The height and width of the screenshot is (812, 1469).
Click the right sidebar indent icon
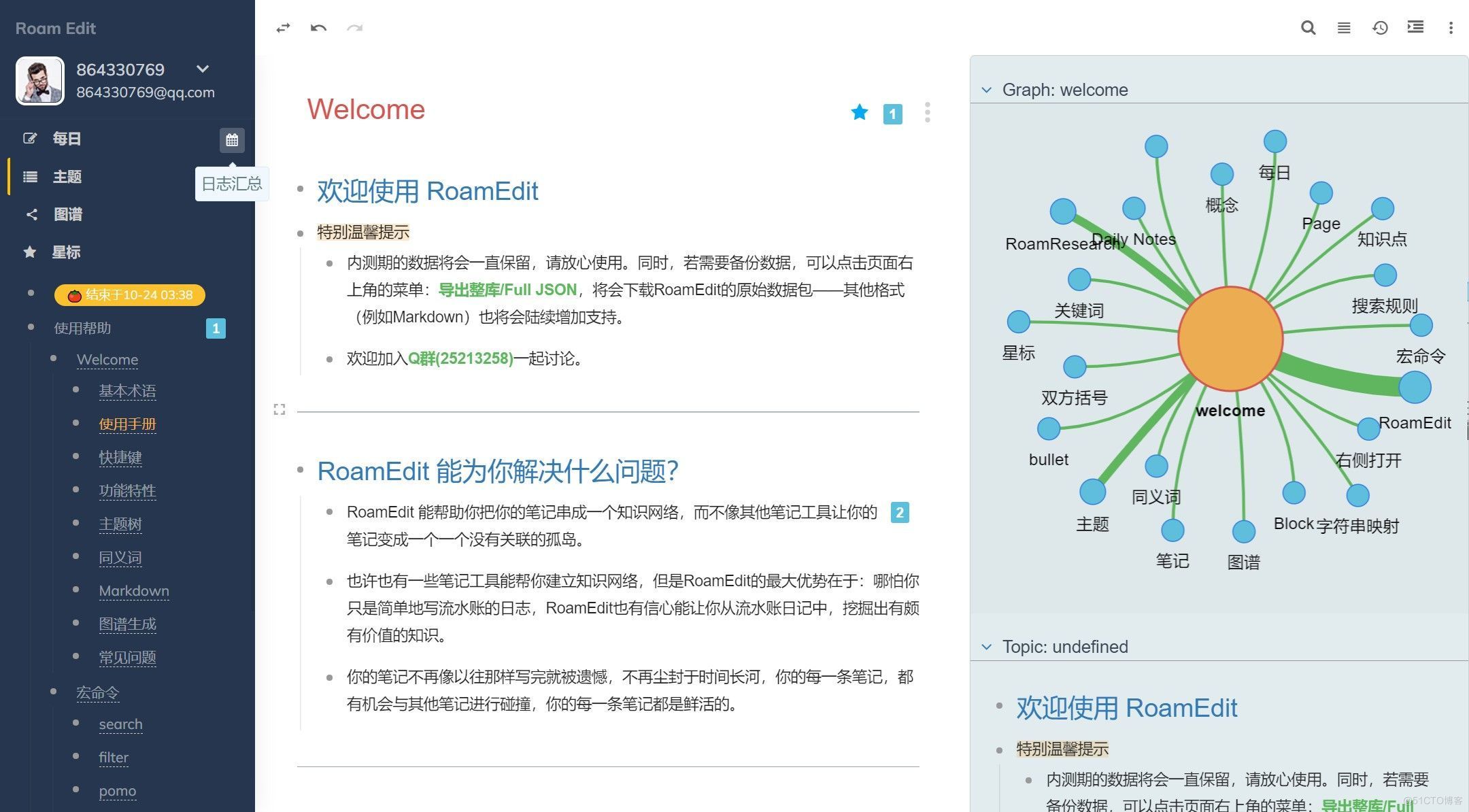1415,27
